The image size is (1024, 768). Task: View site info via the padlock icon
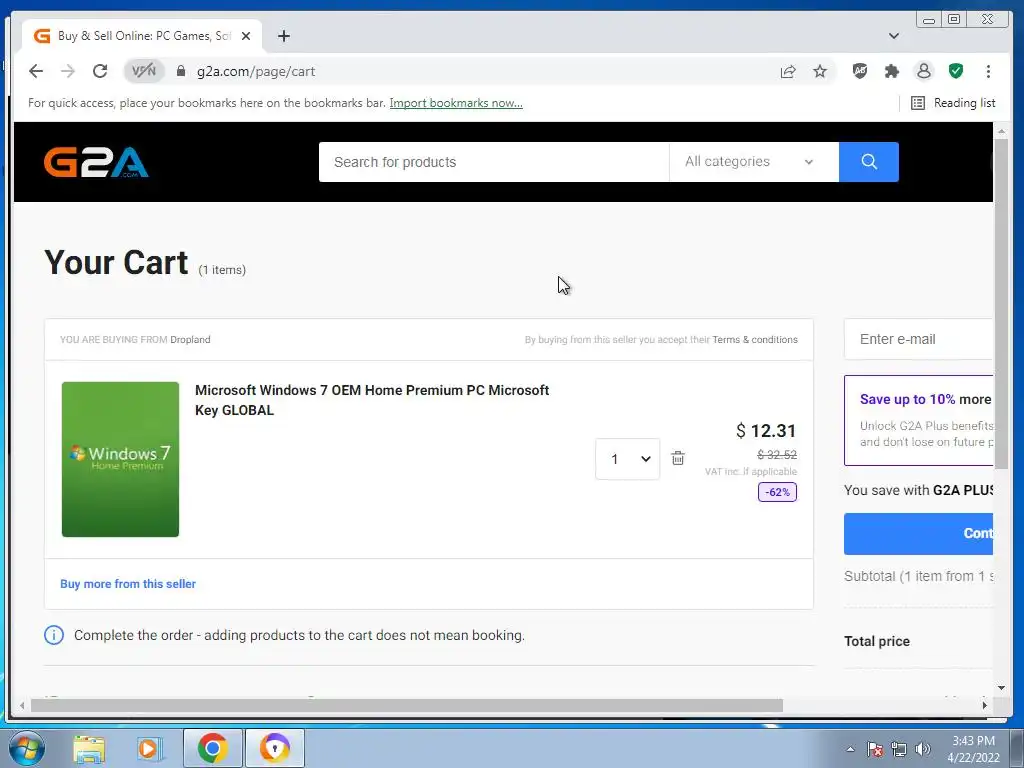[181, 71]
